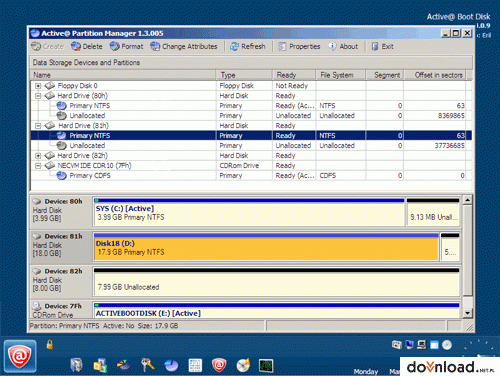
Task: Open the CD burner taskbar icon
Action: point(243,366)
